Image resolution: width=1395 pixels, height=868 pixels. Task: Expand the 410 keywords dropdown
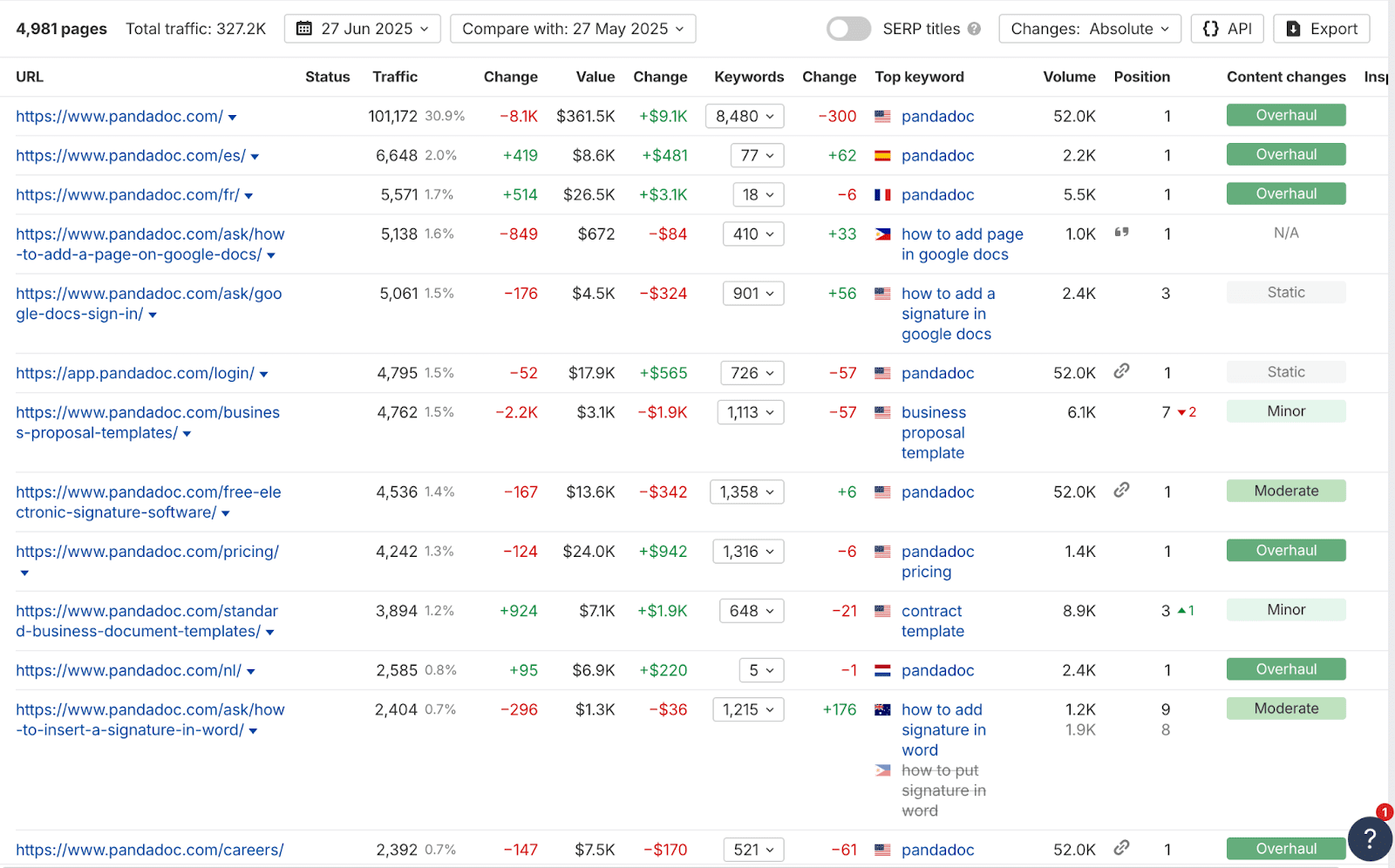click(753, 234)
